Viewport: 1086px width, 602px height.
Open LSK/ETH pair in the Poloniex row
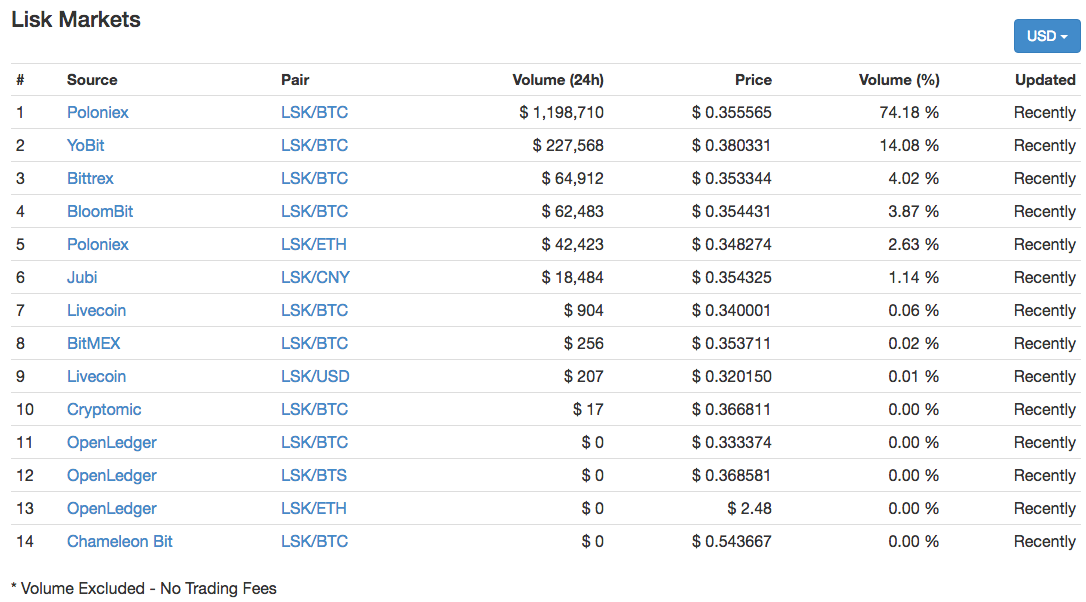click(x=314, y=245)
